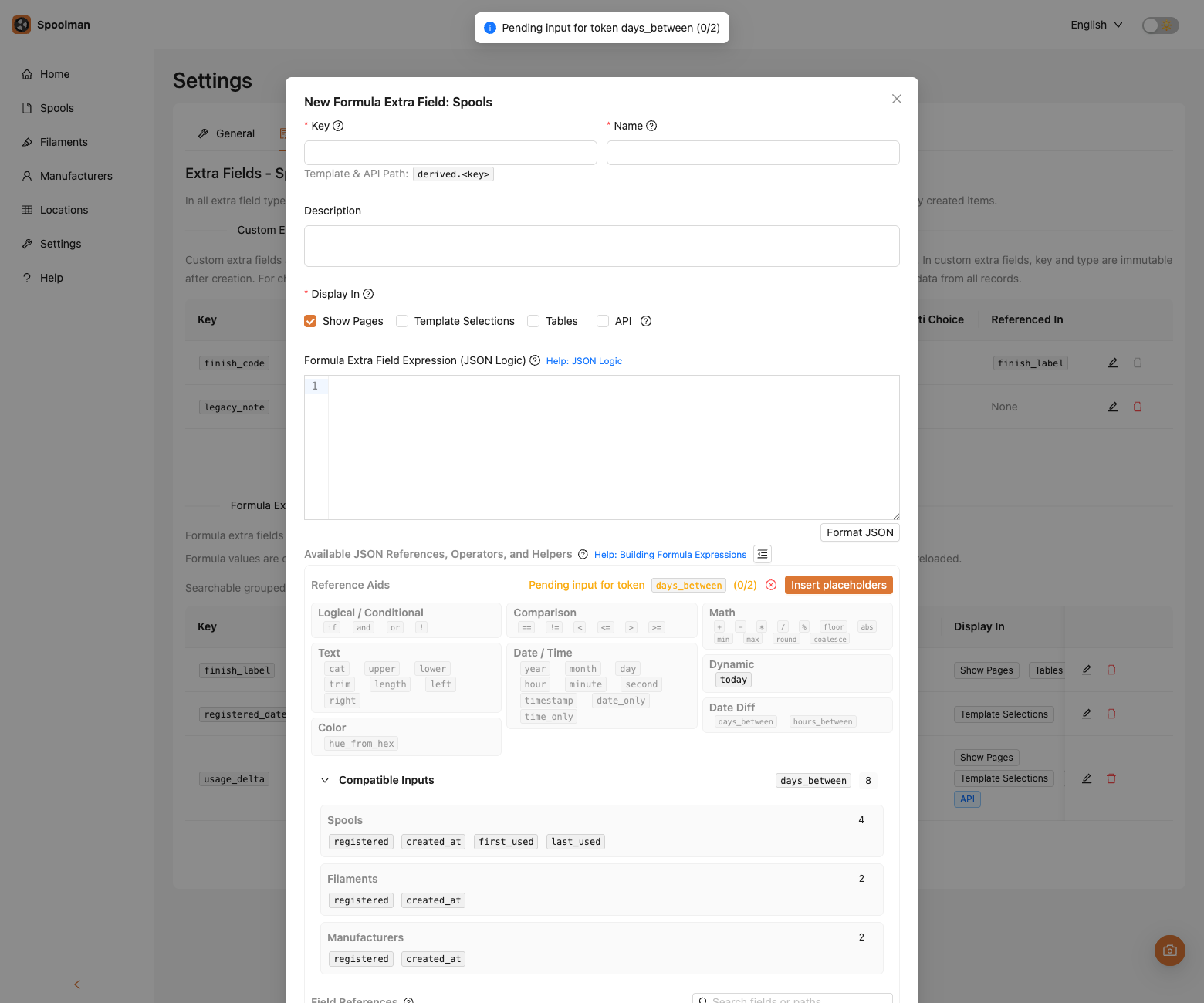Focus the Name input field
This screenshot has width=1204, height=1003.
coord(753,153)
